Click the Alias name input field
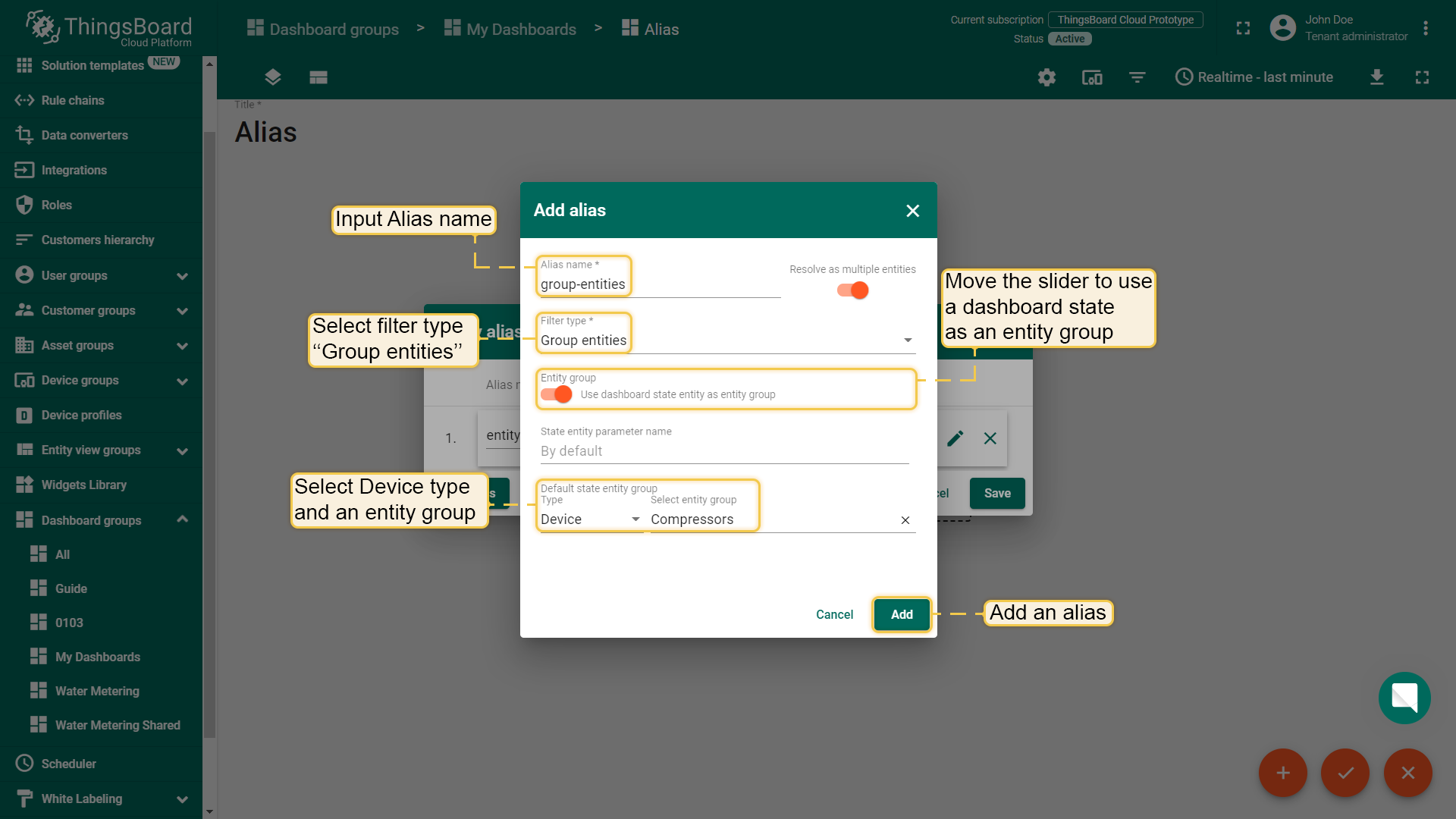The width and height of the screenshot is (1456, 819). (x=658, y=284)
